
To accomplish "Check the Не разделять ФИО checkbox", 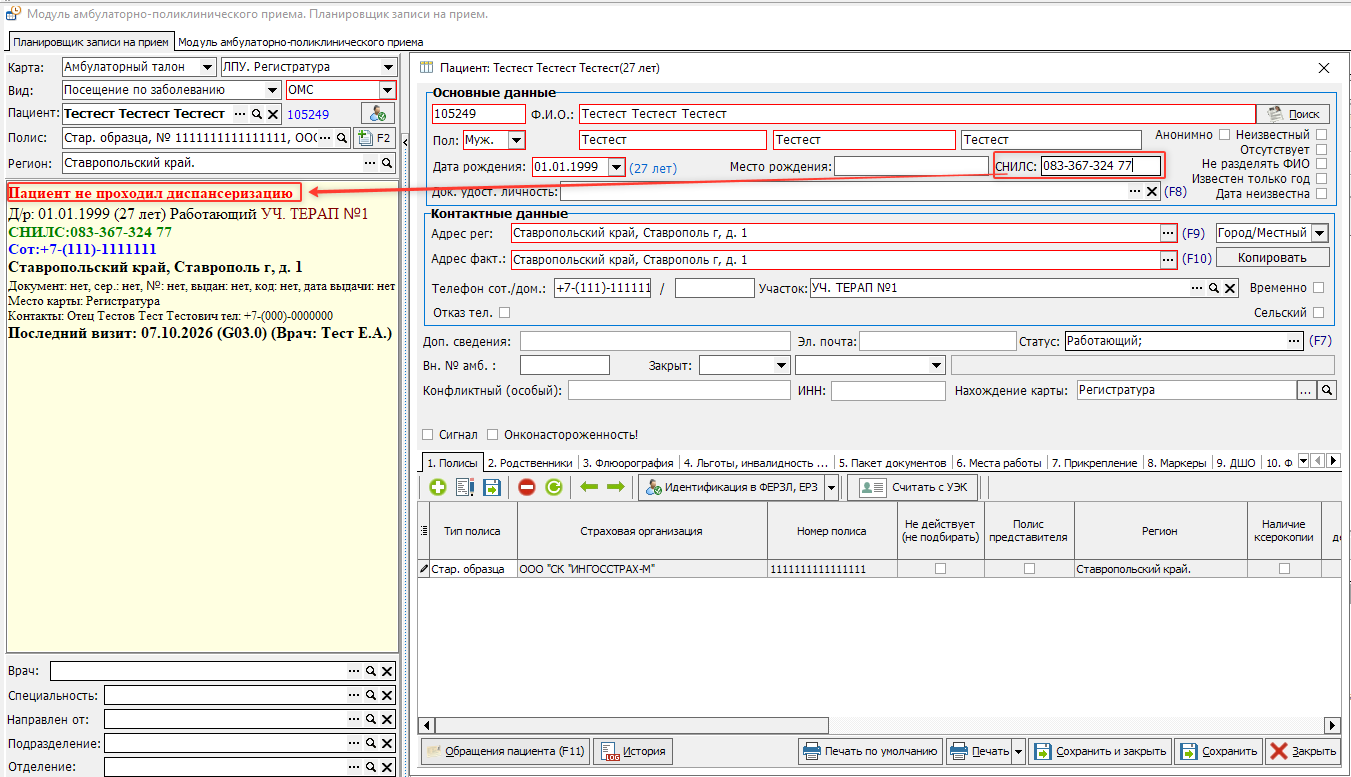I will 1322,163.
